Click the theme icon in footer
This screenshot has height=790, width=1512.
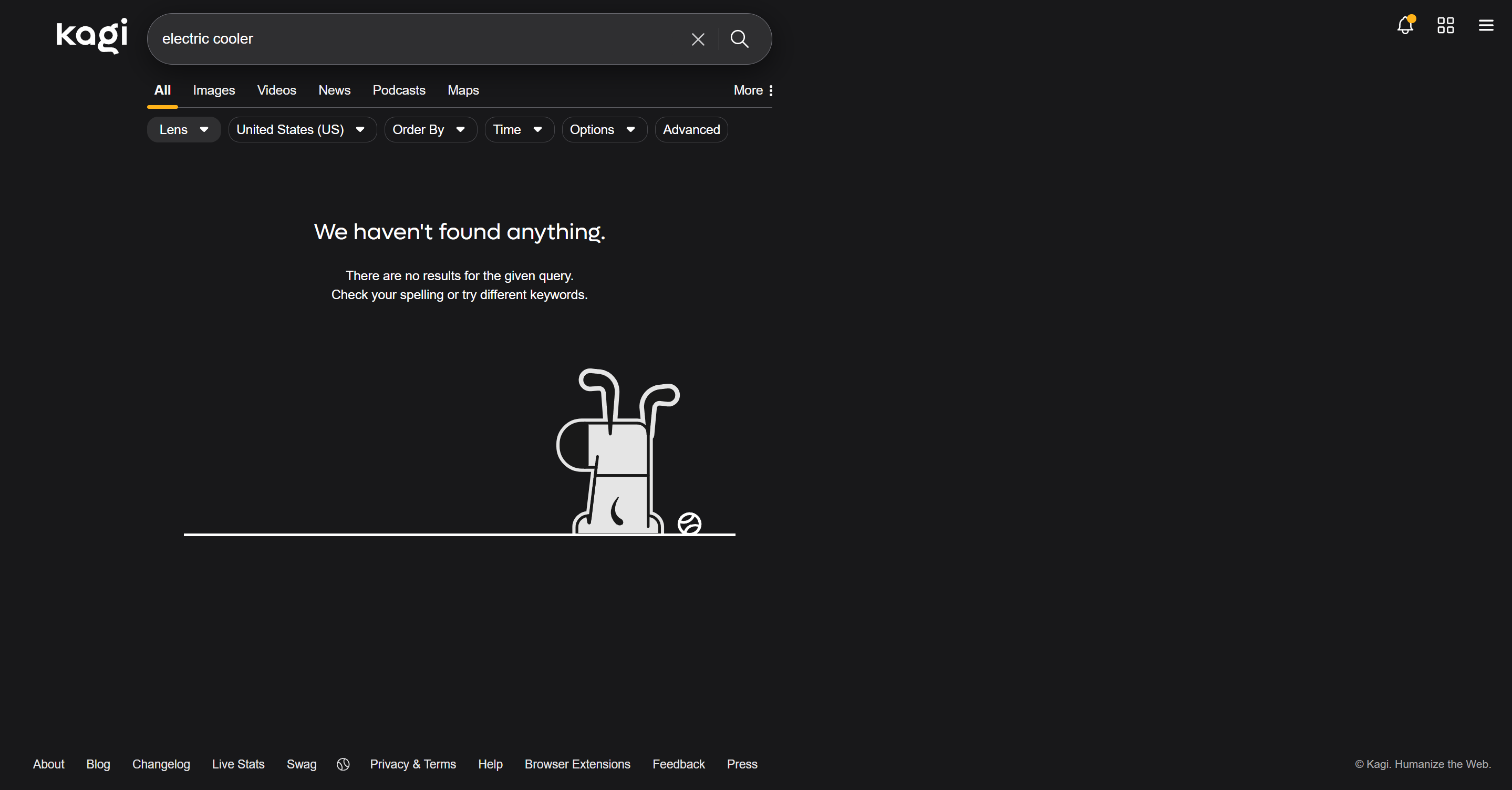pyautogui.click(x=344, y=764)
